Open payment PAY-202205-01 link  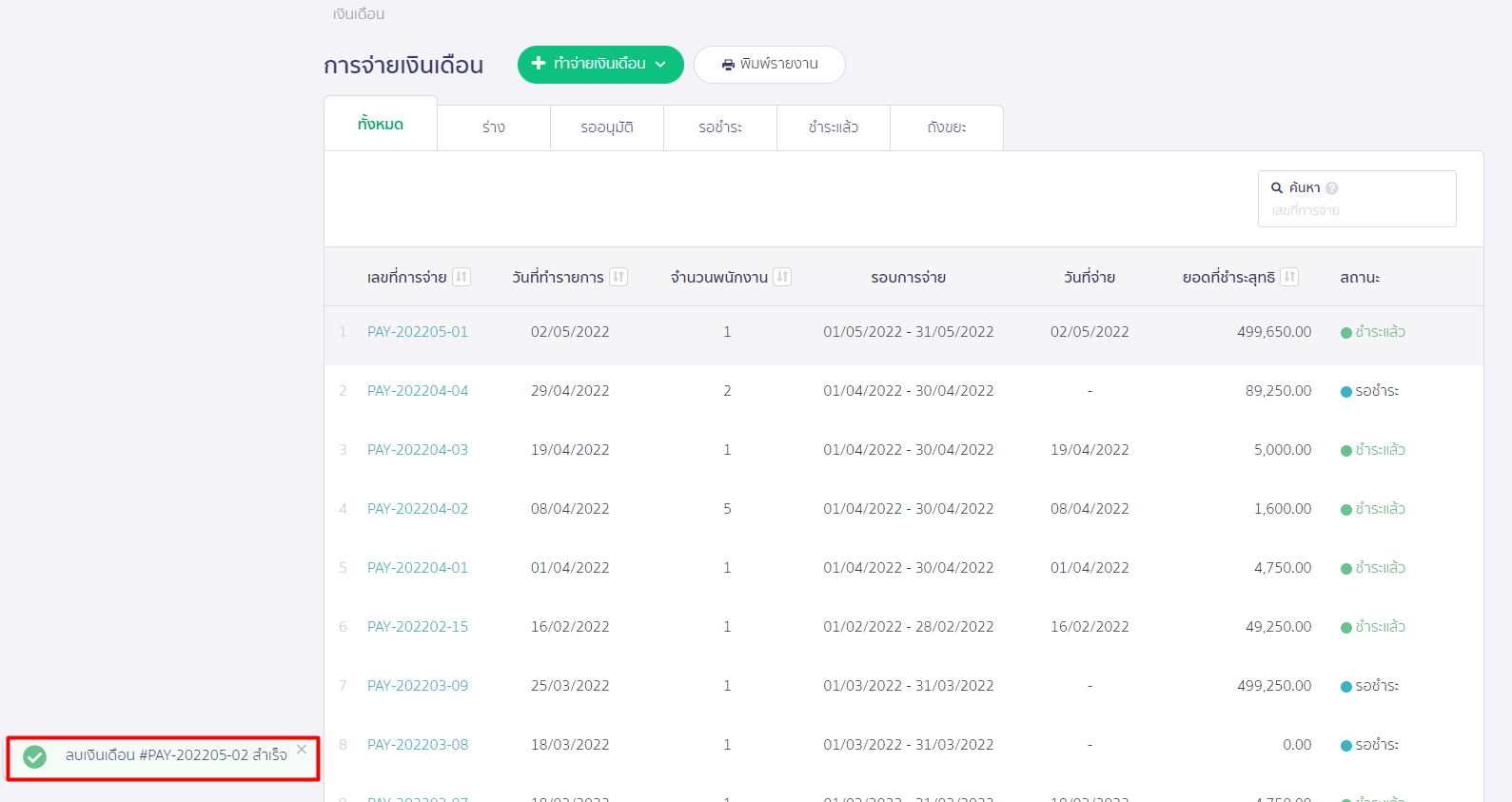coord(418,332)
